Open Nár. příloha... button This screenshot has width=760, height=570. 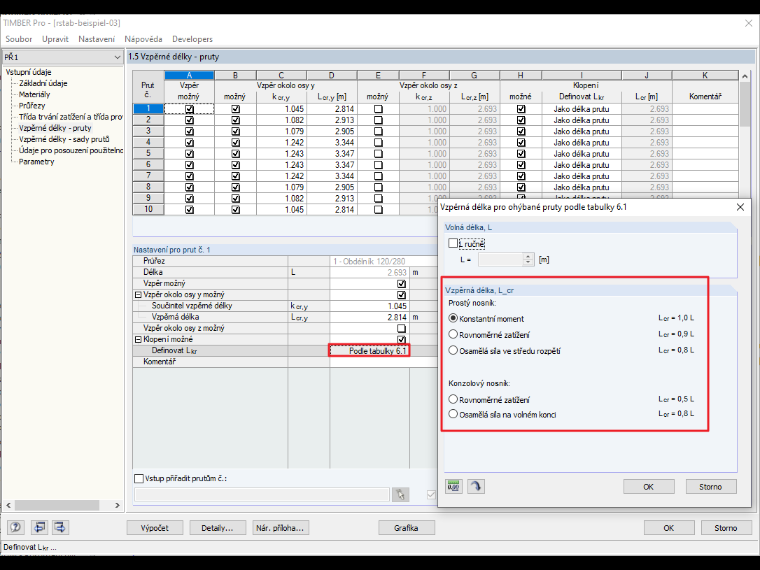281,528
